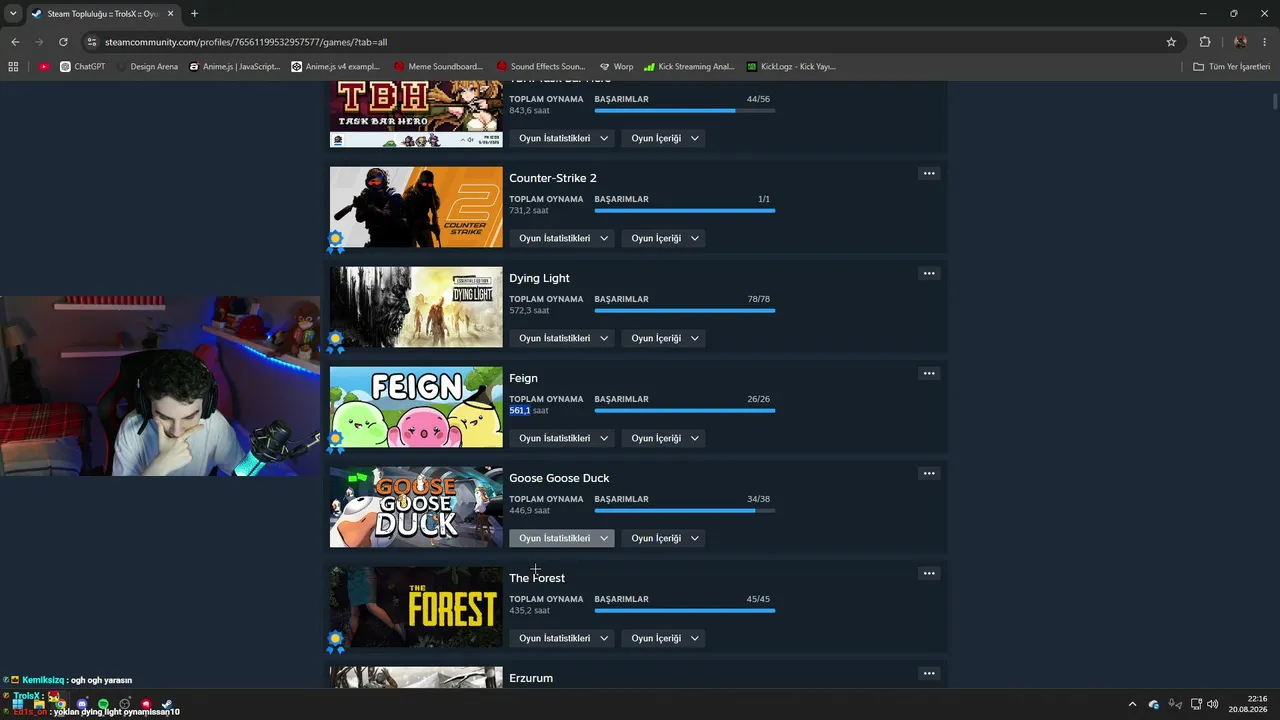Click Goose Goose Duck achievements progress bar
The image size is (1280, 720).
click(685, 511)
